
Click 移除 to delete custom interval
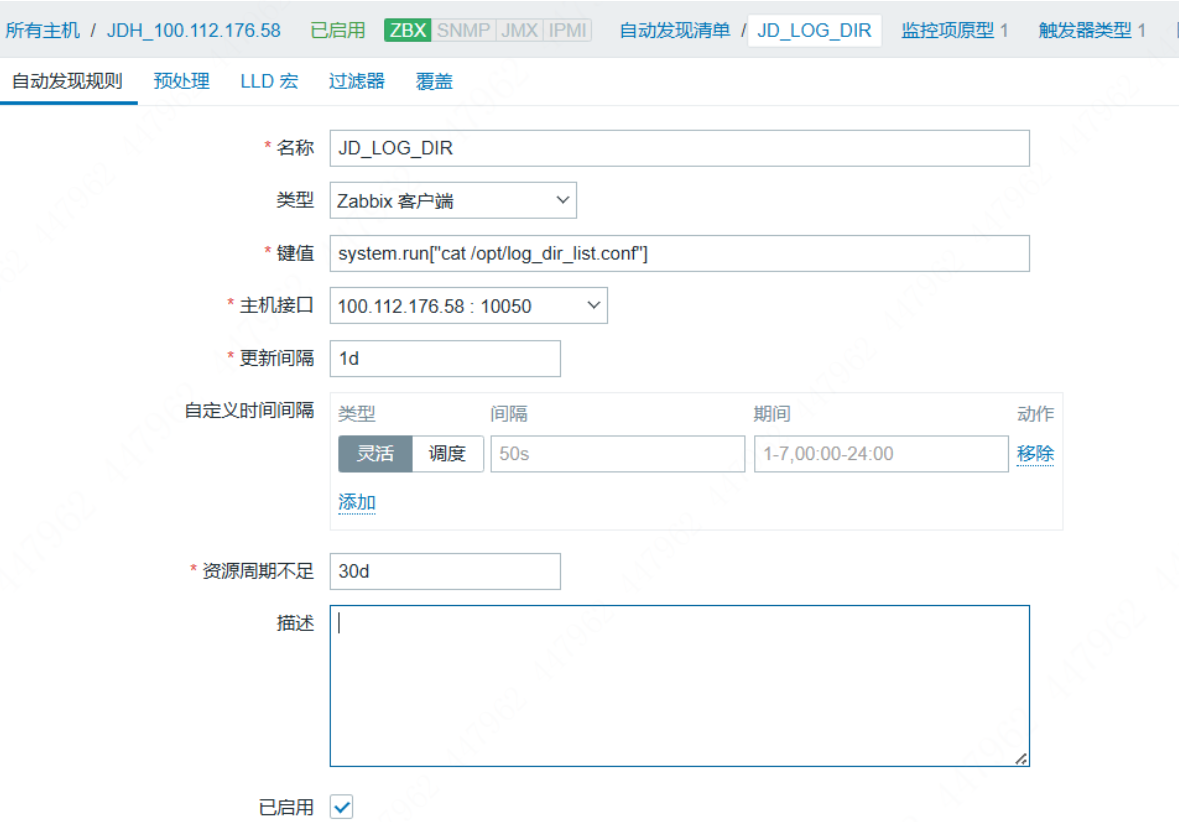click(1035, 453)
